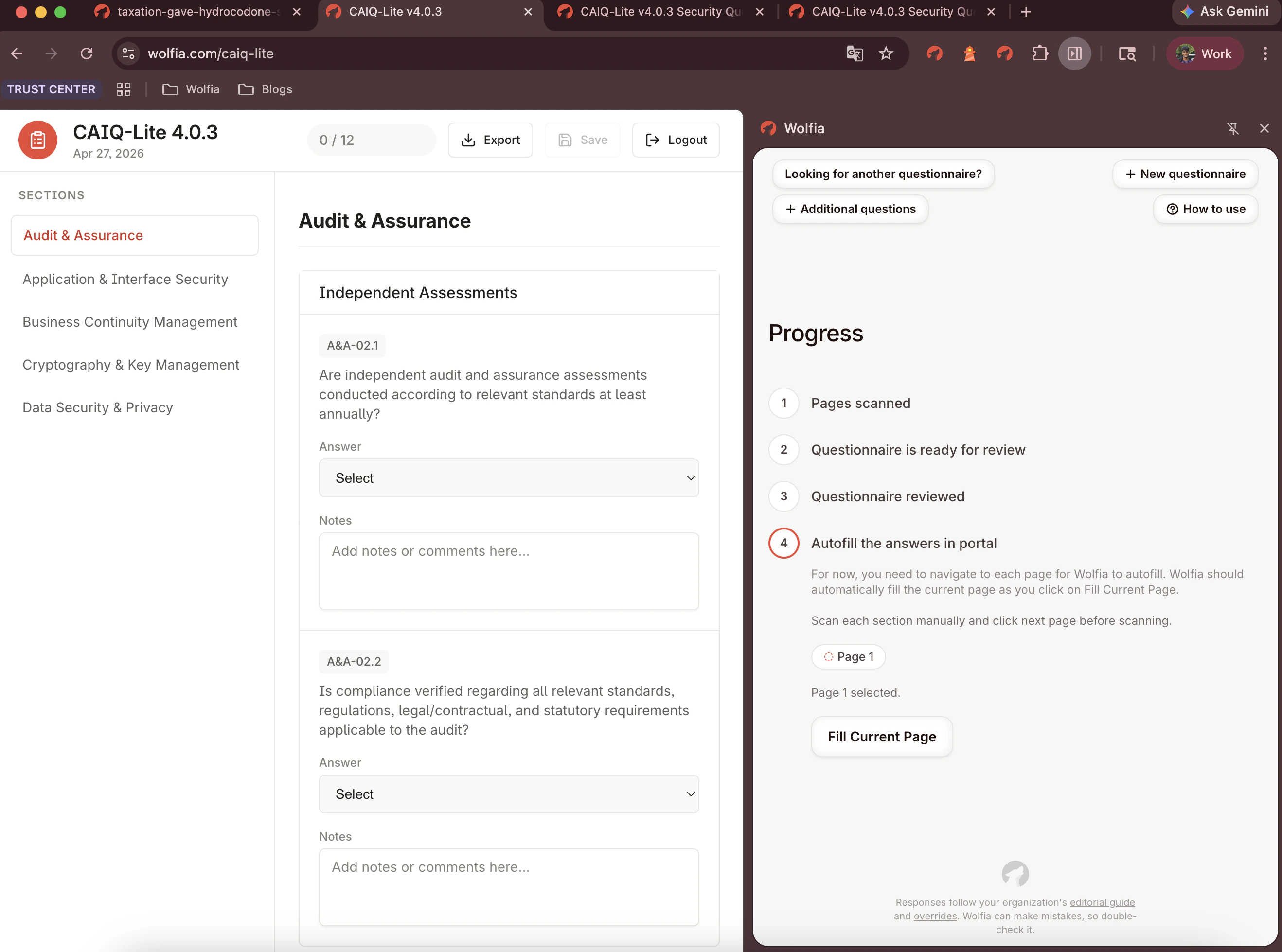
Task: Open the Answer dropdown for A&A-02.2
Action: 508,793
